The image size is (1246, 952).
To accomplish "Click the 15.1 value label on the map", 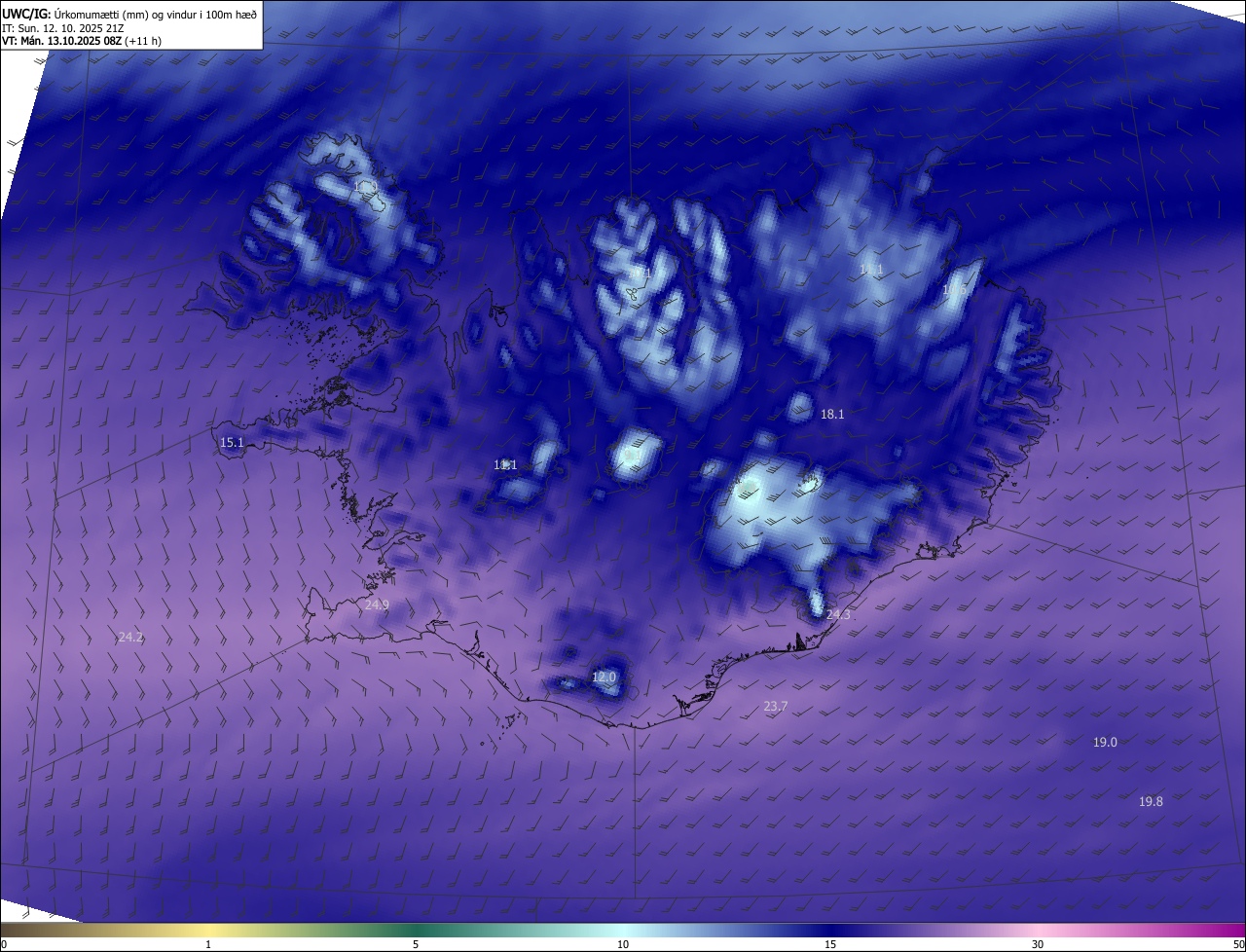I will [232, 443].
